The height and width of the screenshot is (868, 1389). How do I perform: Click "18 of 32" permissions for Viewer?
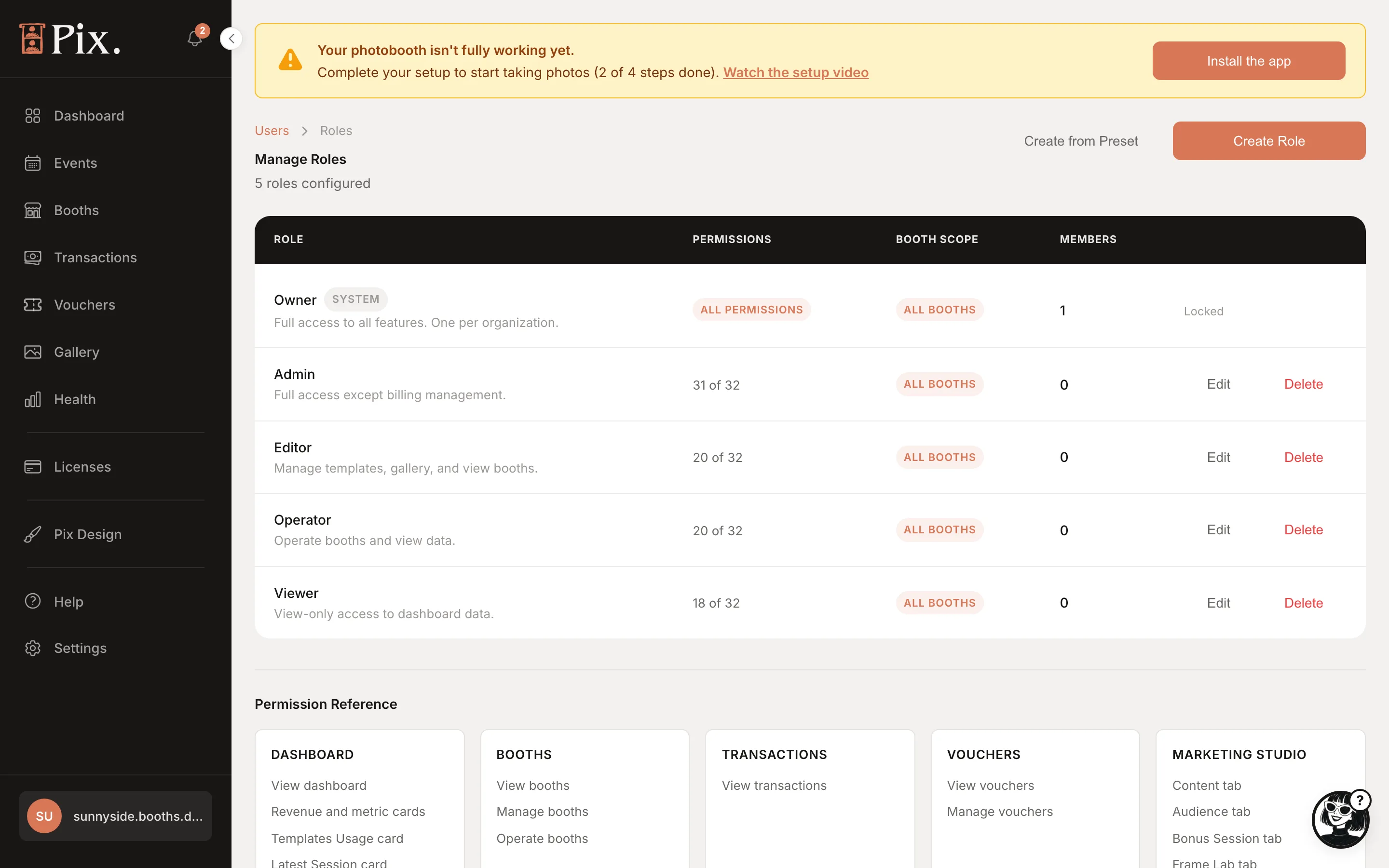click(x=716, y=603)
